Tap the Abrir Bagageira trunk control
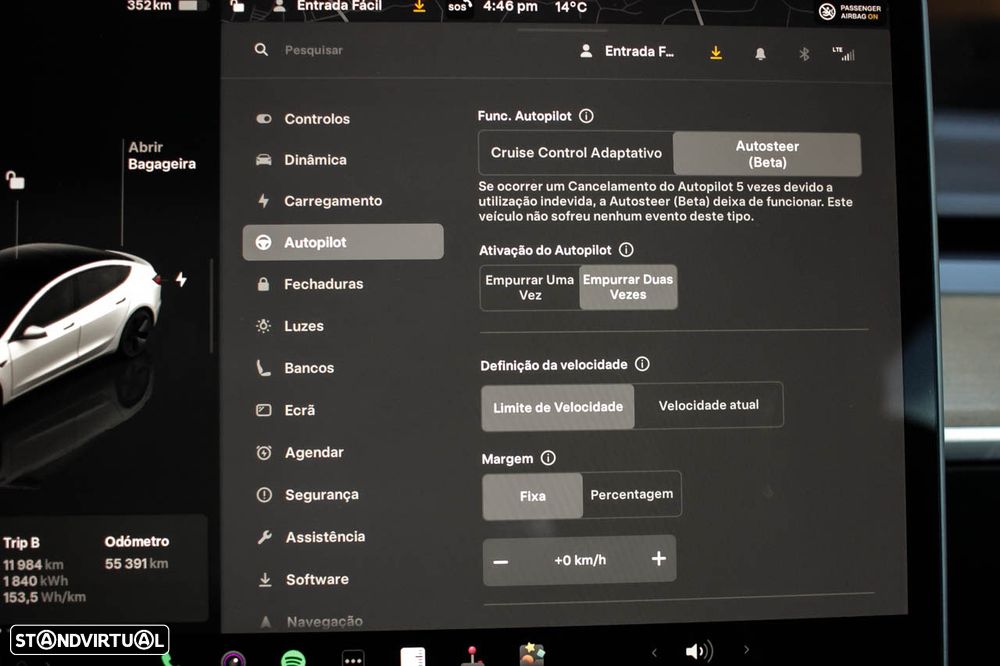Image resolution: width=1000 pixels, height=666 pixels. [162, 156]
